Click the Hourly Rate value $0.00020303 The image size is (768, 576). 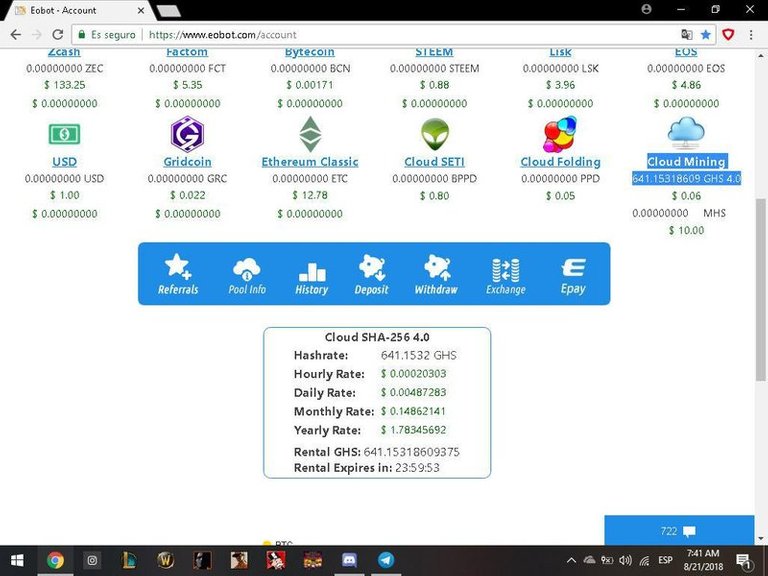pos(413,374)
